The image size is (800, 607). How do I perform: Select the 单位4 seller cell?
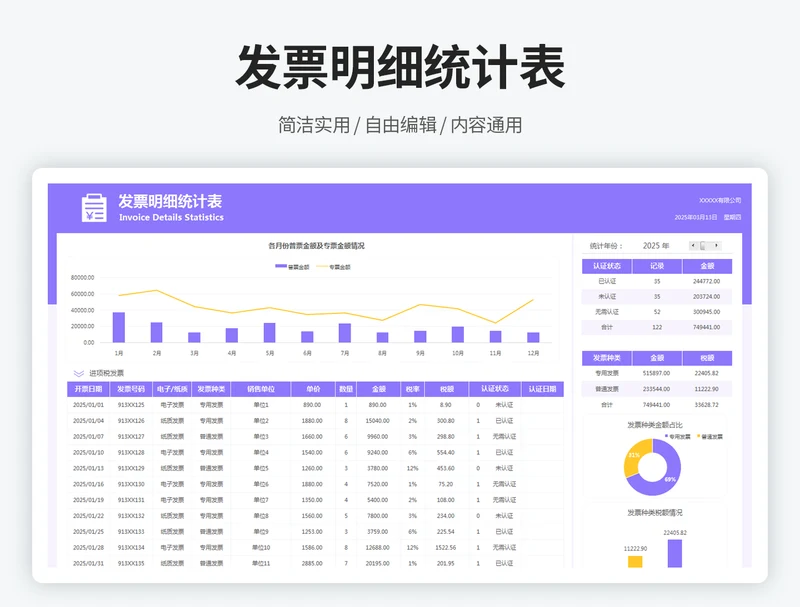coord(261,452)
